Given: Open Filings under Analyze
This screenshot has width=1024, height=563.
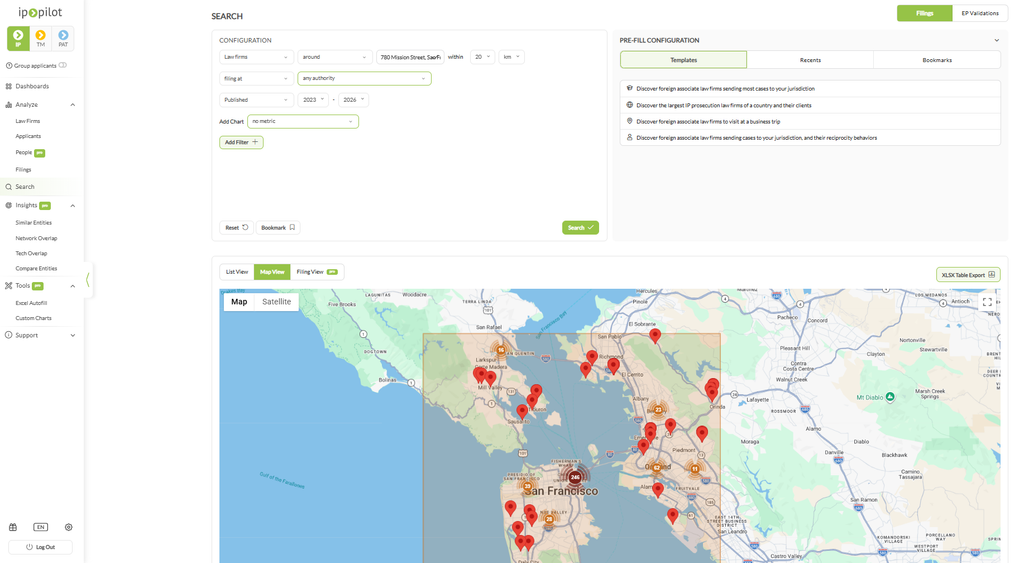Looking at the screenshot, I should click(x=23, y=169).
